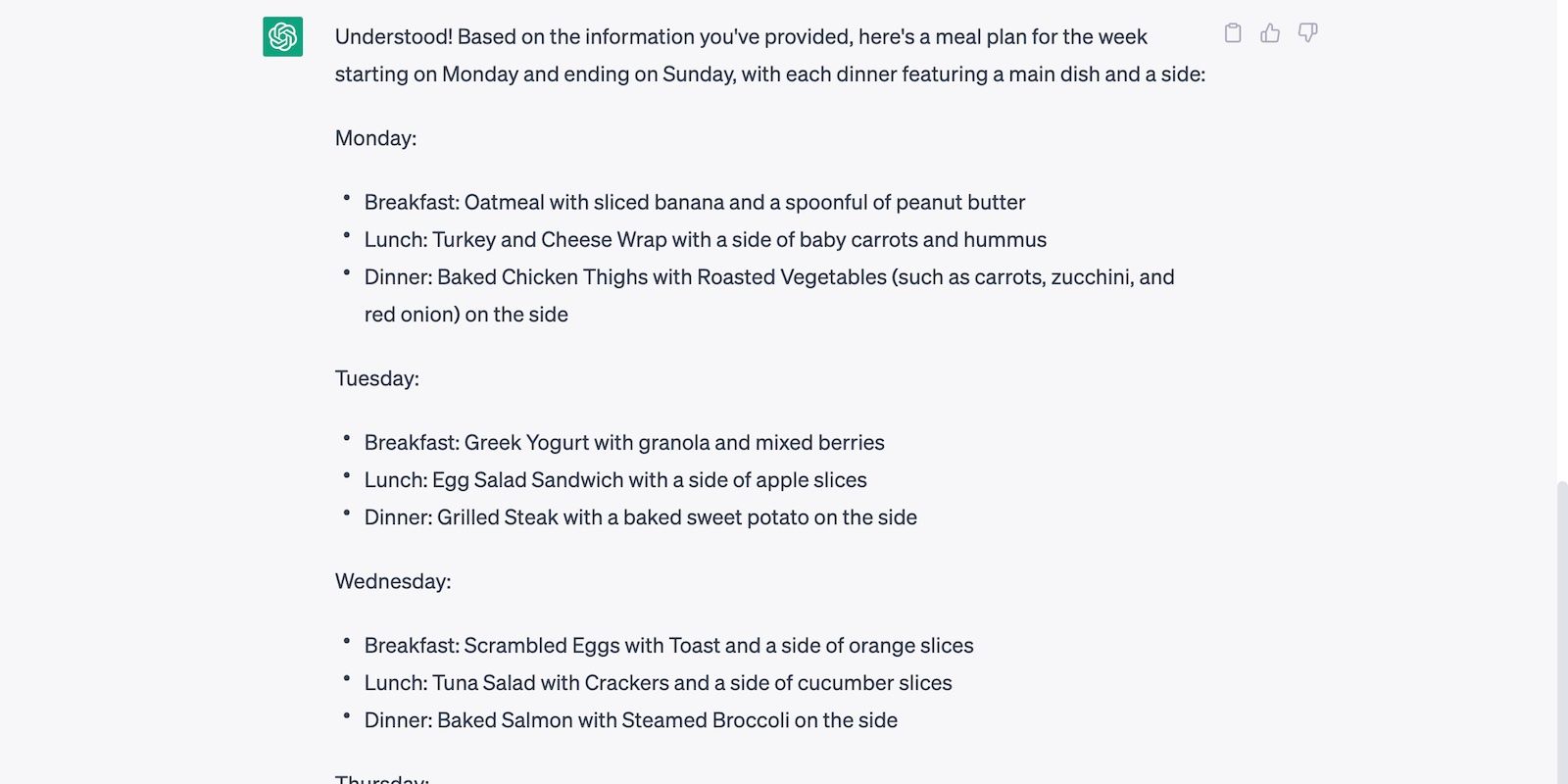Click the Turkey and Cheese Wrap lunch line
The height and width of the screenshot is (784, 1568).
tap(705, 240)
